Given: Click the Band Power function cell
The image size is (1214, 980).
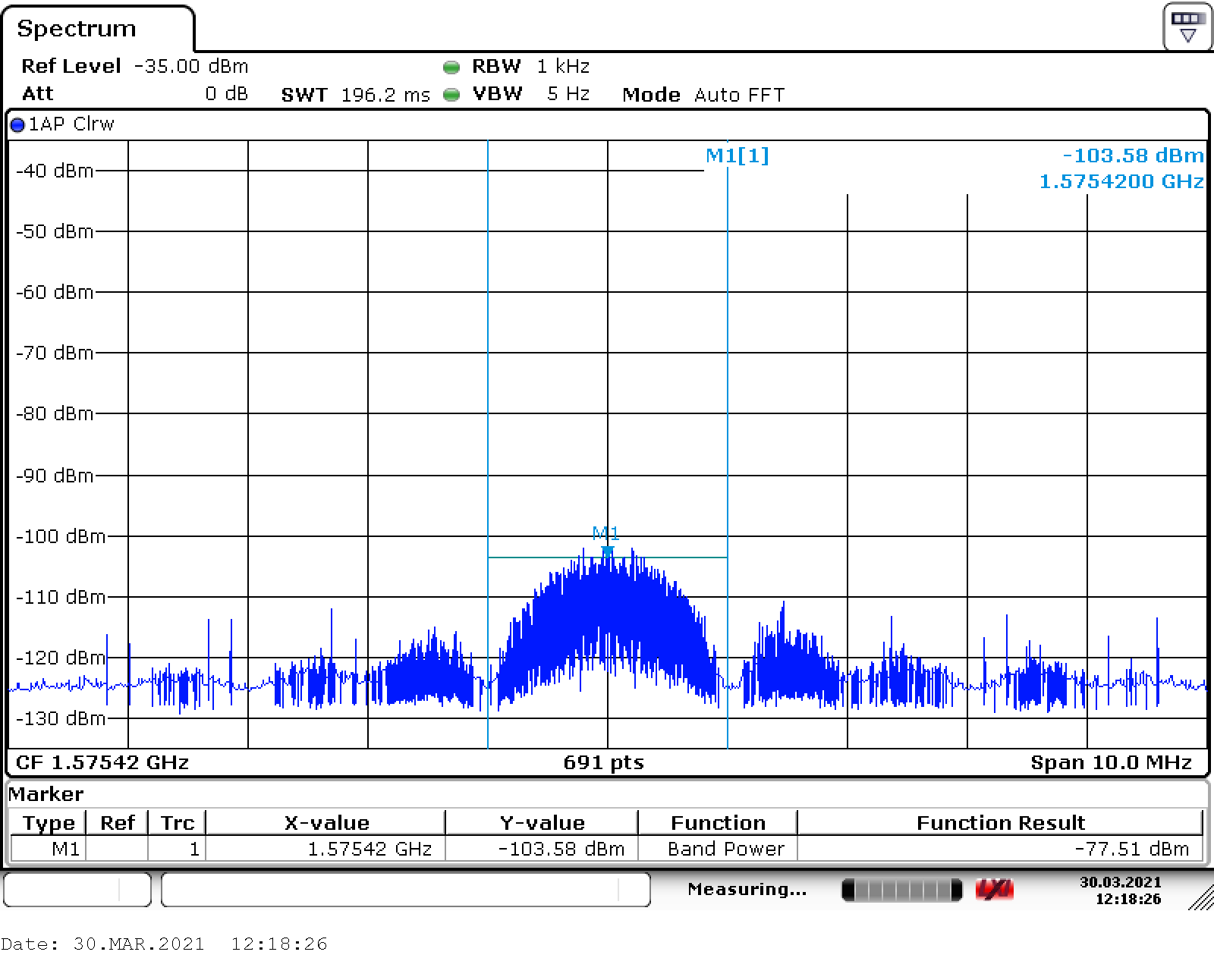Looking at the screenshot, I should pos(725,849).
